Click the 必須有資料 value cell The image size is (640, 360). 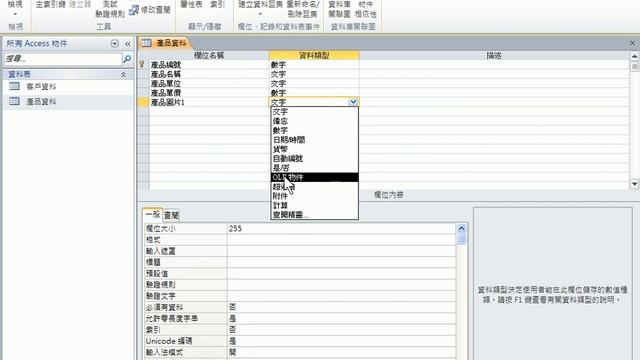click(341, 307)
